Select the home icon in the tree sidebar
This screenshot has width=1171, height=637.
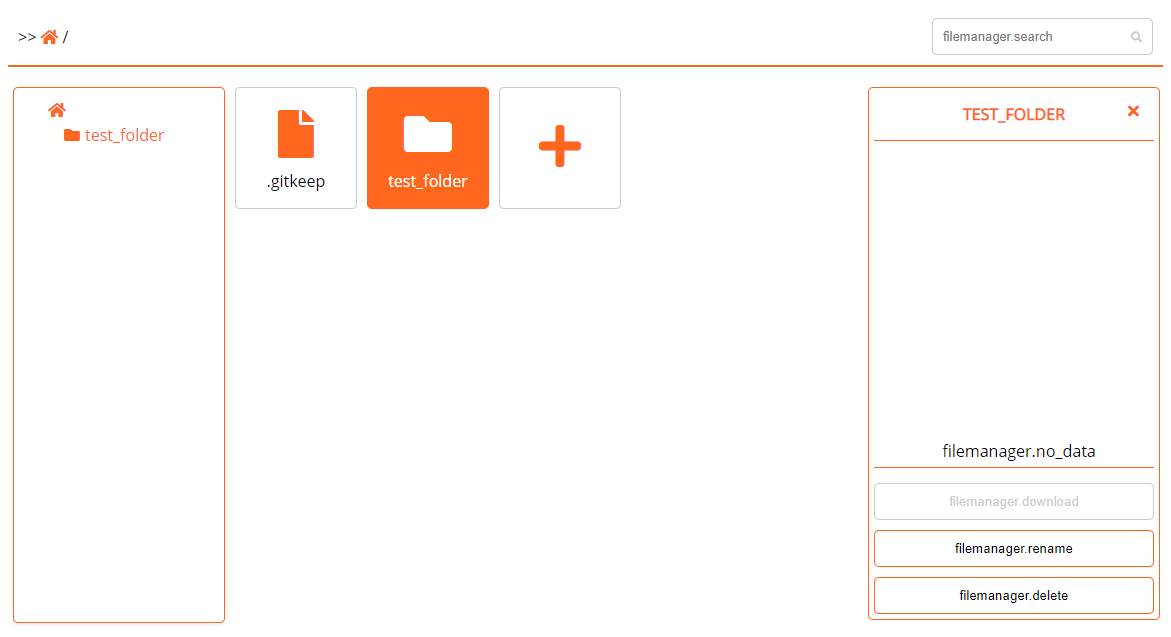(x=57, y=111)
